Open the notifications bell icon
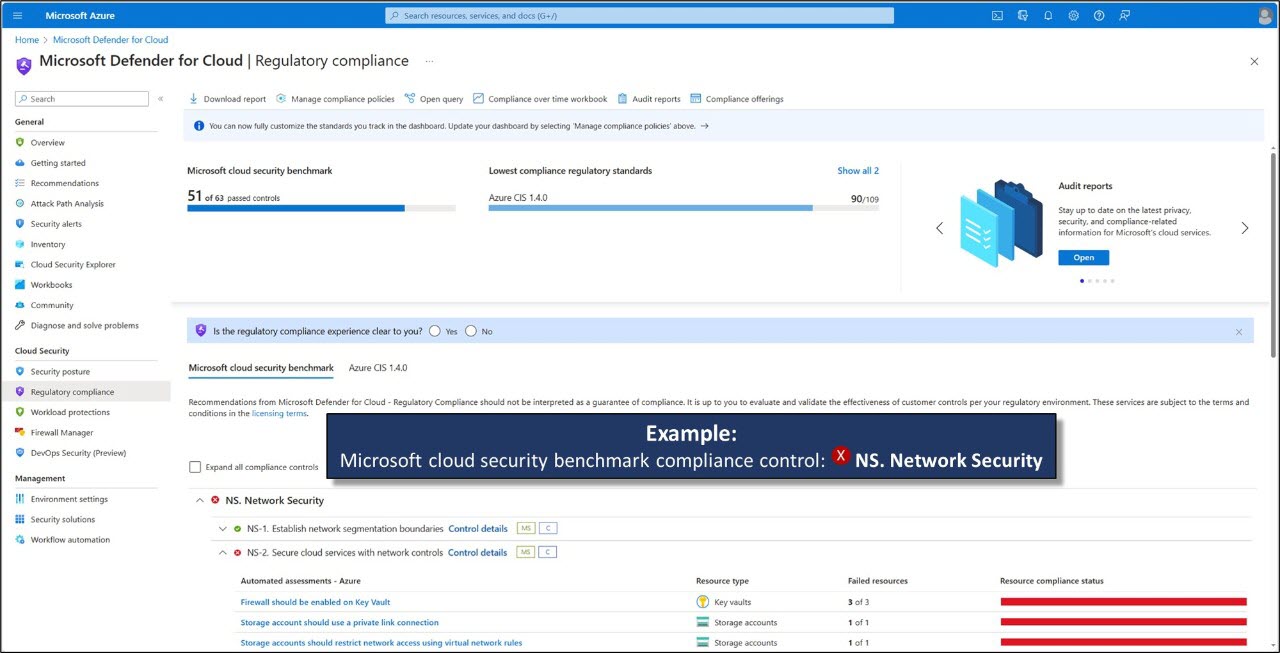 [x=1048, y=16]
